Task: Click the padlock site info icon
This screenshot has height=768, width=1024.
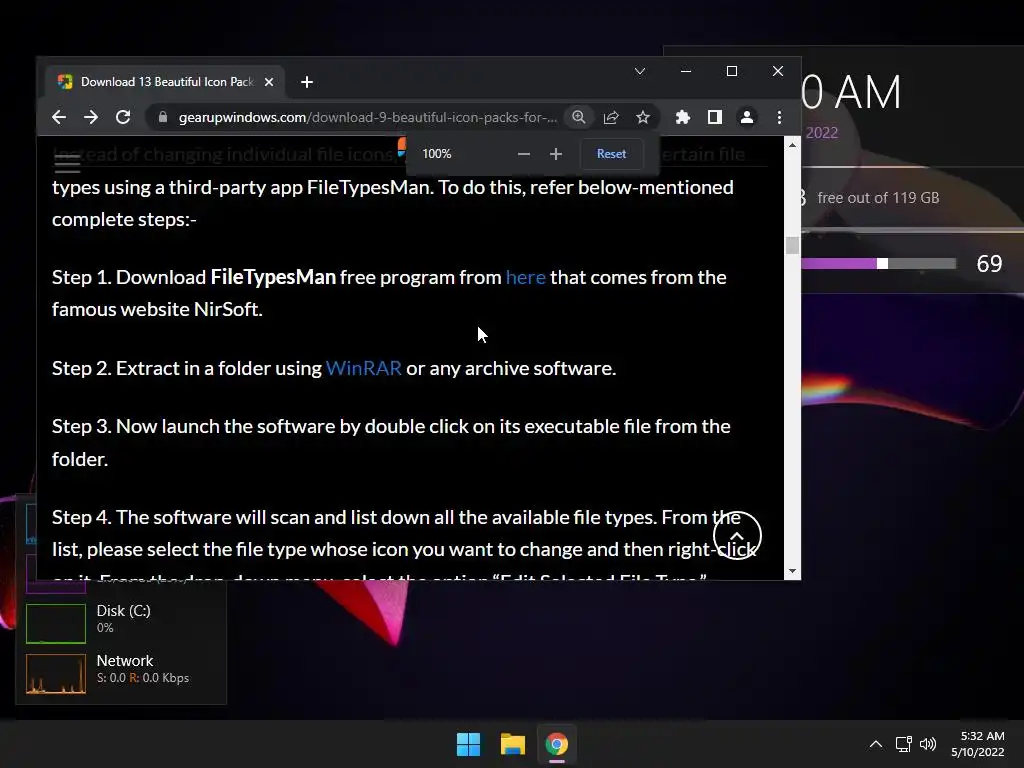Action: click(163, 117)
